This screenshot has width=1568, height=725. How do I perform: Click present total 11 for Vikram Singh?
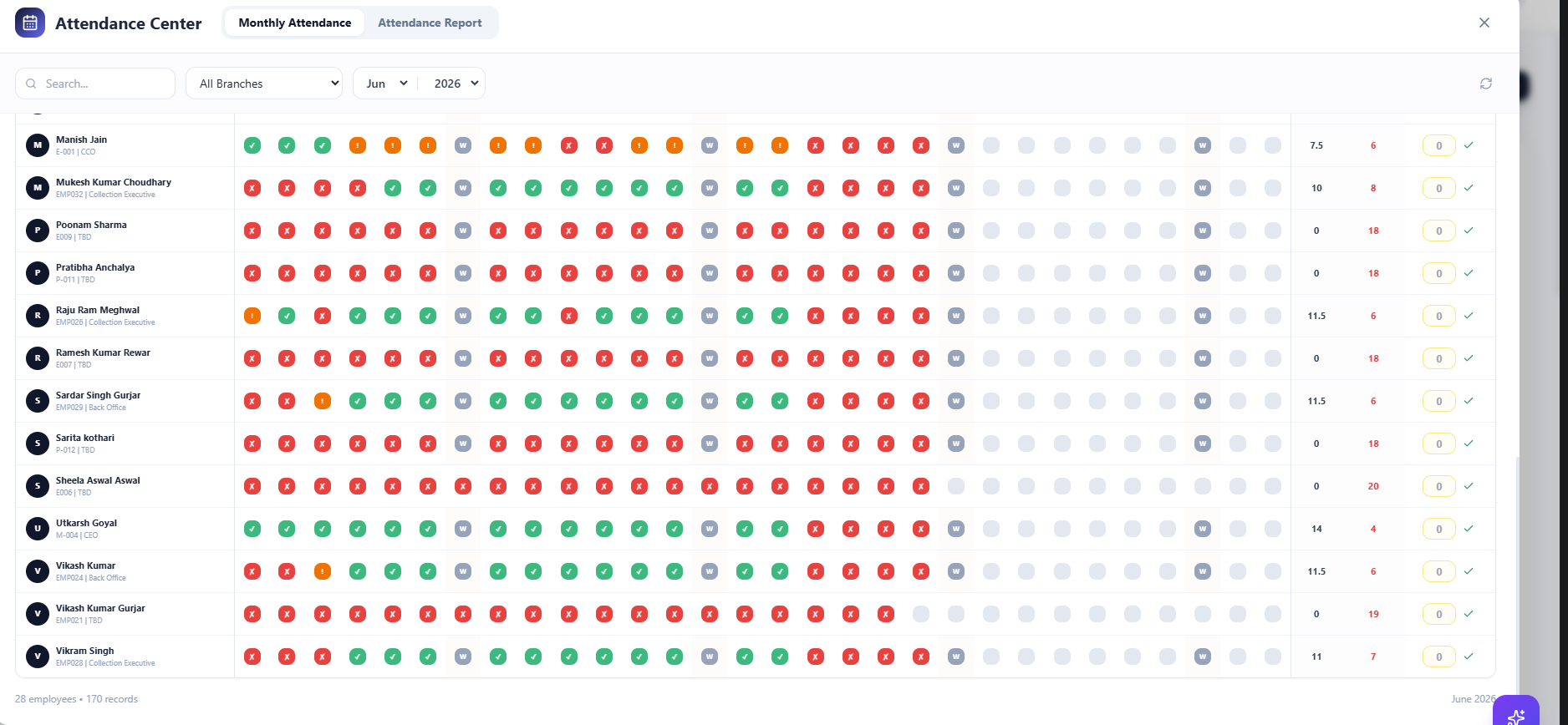[x=1316, y=657]
